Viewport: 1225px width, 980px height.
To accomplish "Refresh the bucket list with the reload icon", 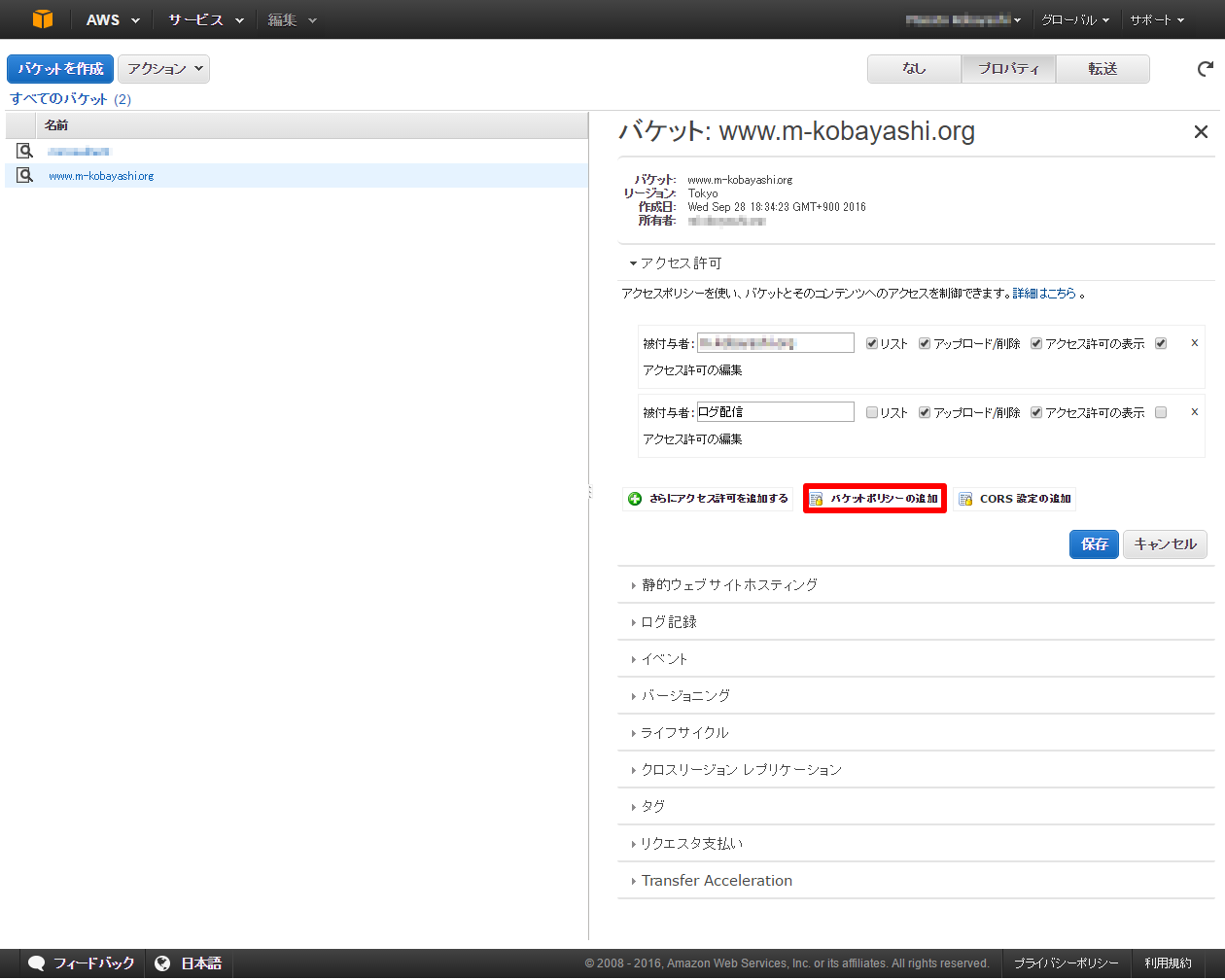I will [1205, 69].
